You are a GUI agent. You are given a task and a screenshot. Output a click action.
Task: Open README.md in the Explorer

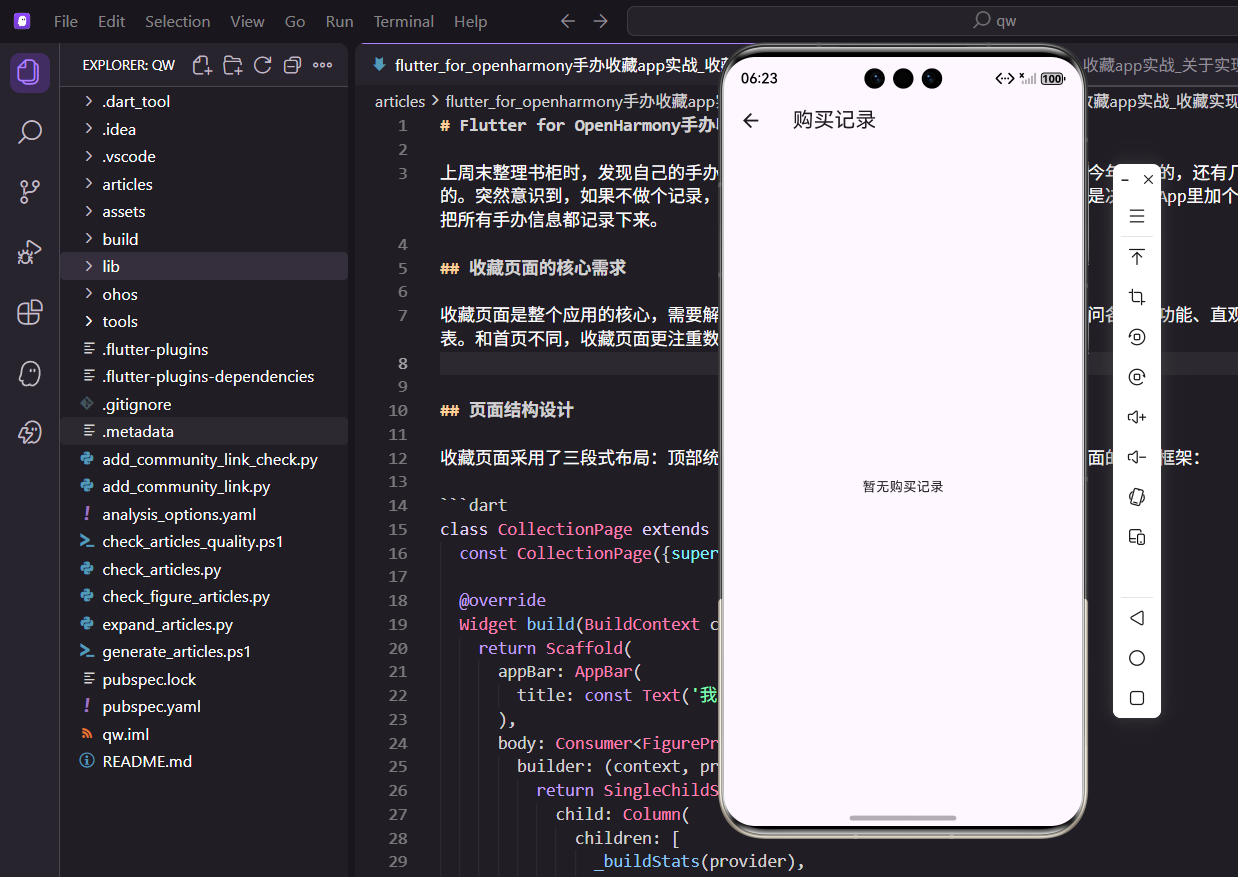(x=204, y=762)
